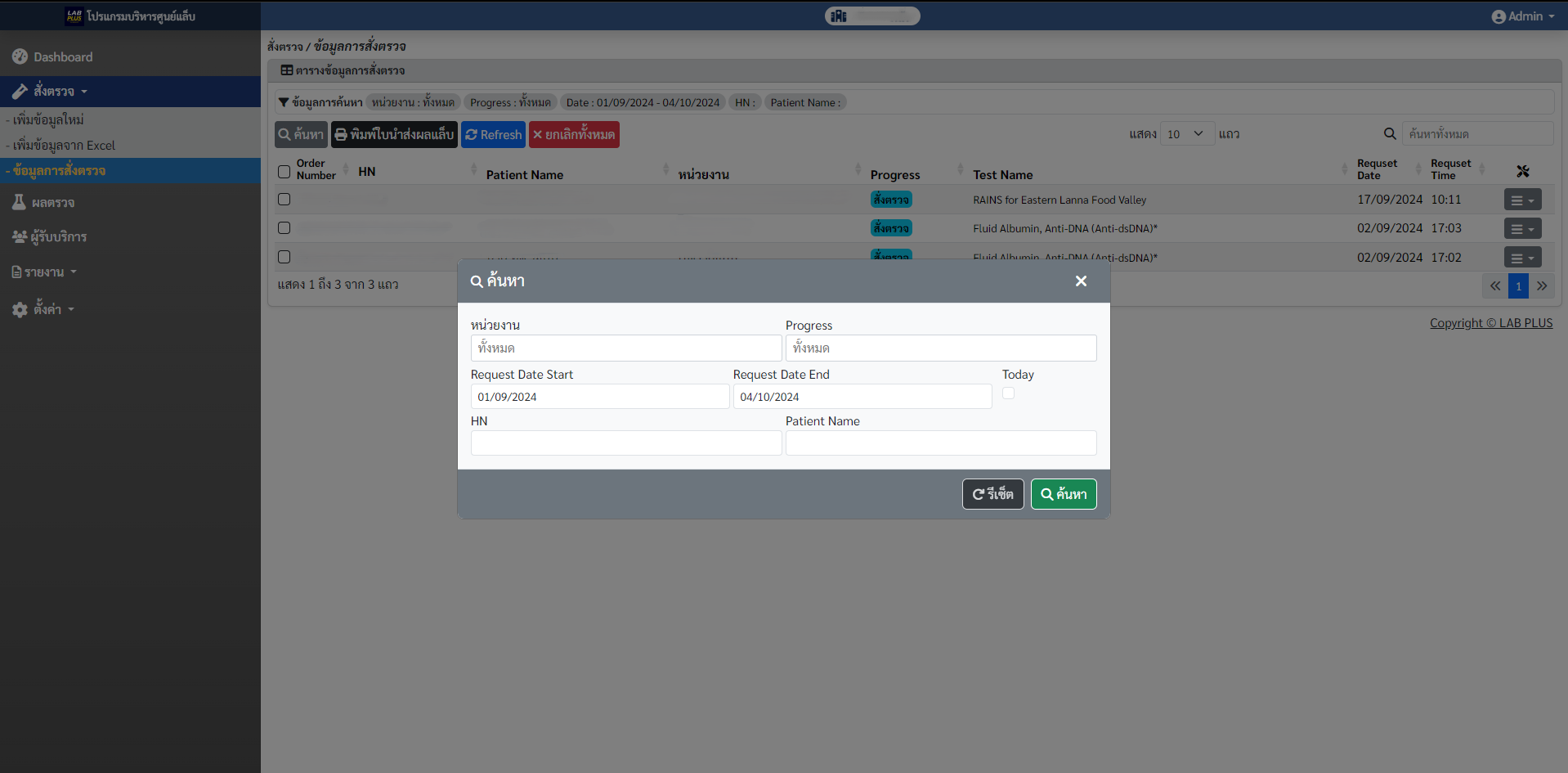Click the Refresh button icon
Viewport: 1568px width, 773px height.
(x=472, y=135)
